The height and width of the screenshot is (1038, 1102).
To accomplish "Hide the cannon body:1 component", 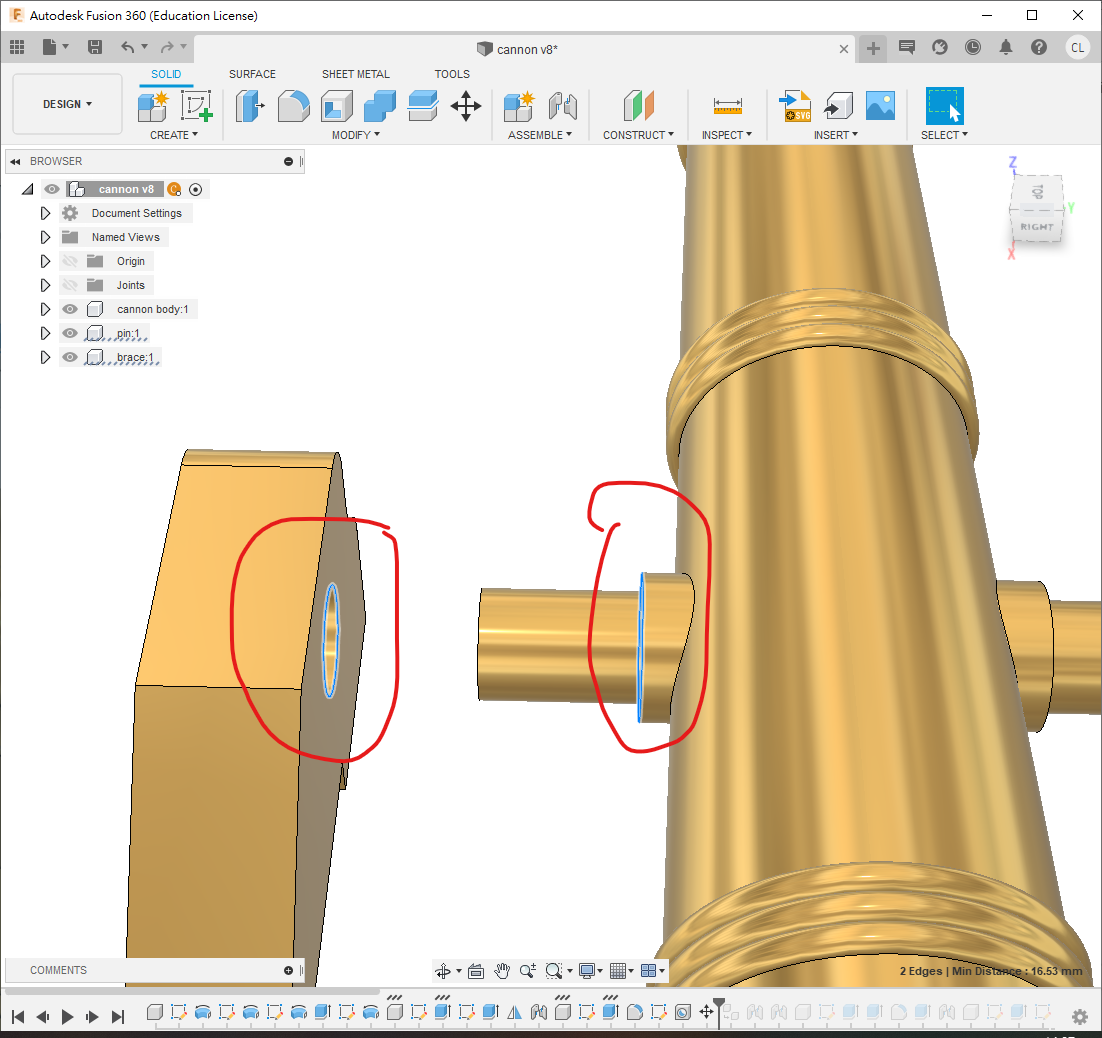I will point(70,309).
